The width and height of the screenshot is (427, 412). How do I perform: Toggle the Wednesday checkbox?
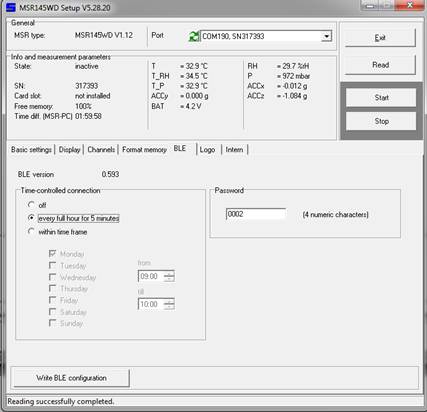(52, 277)
